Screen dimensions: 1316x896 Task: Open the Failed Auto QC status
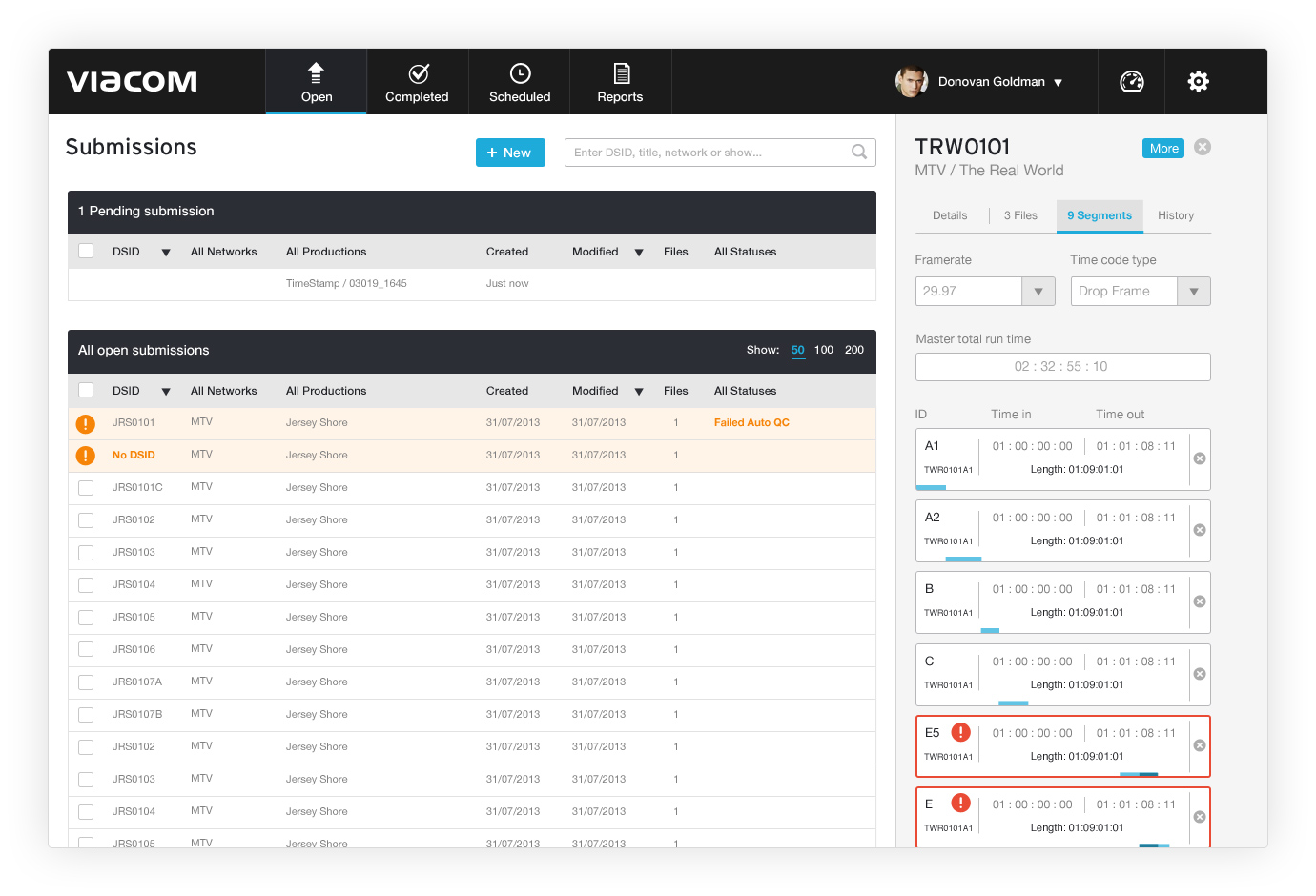751,422
